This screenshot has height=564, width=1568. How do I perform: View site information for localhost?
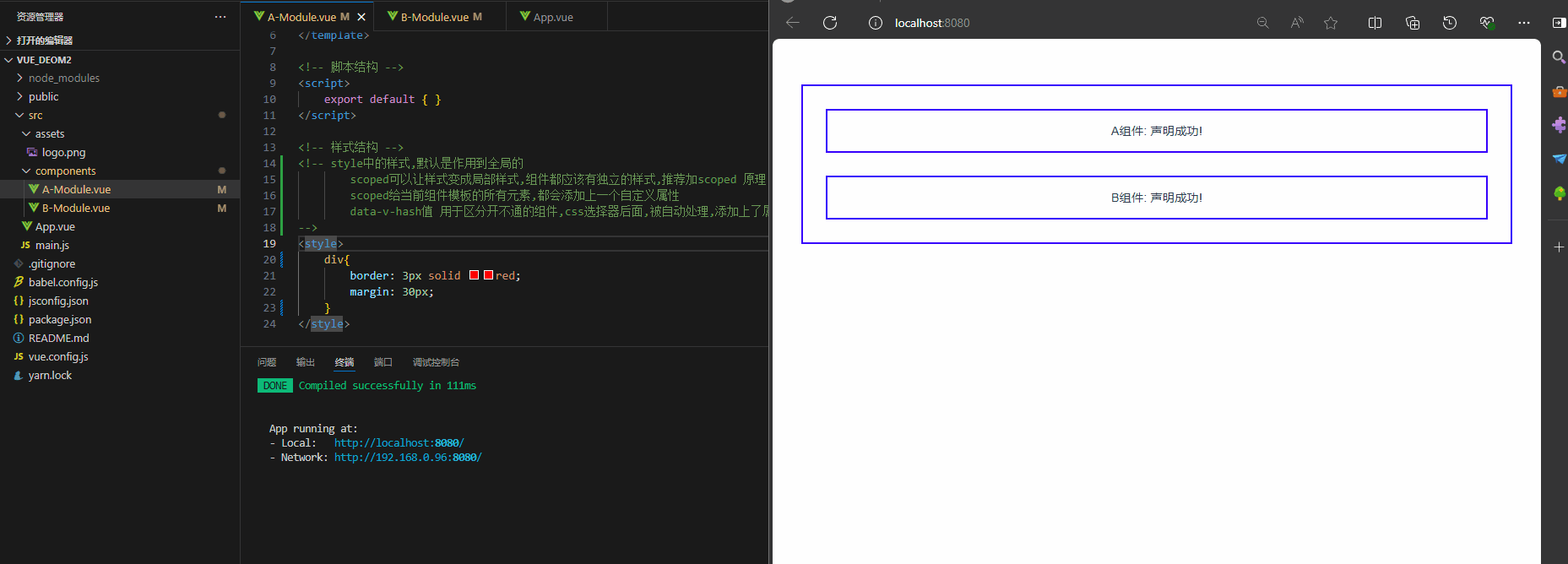pos(876,23)
